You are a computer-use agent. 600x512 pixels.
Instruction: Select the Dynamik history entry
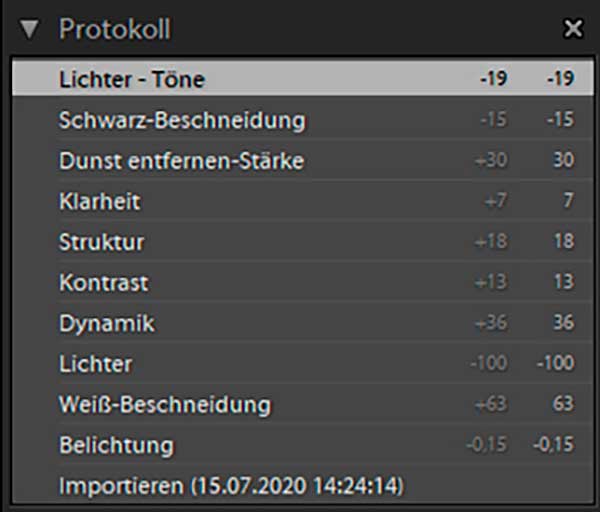(106, 324)
